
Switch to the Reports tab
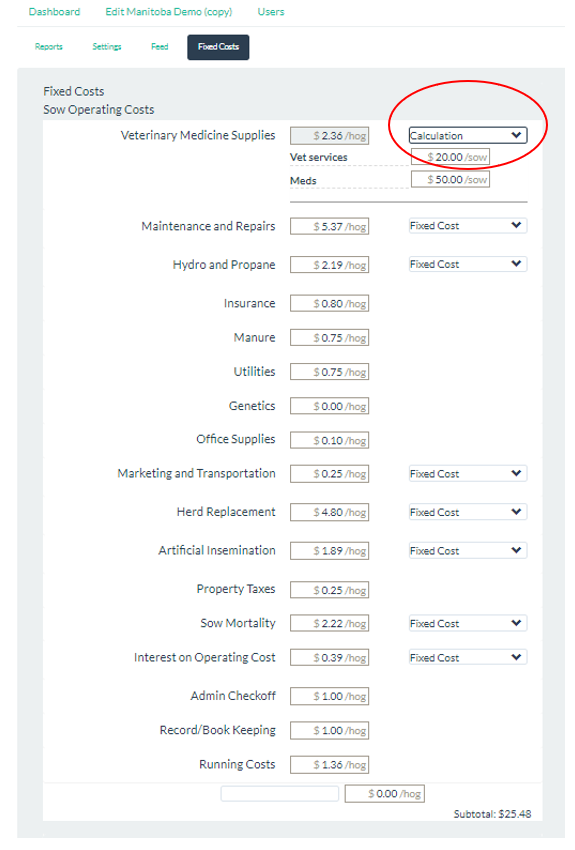(49, 47)
